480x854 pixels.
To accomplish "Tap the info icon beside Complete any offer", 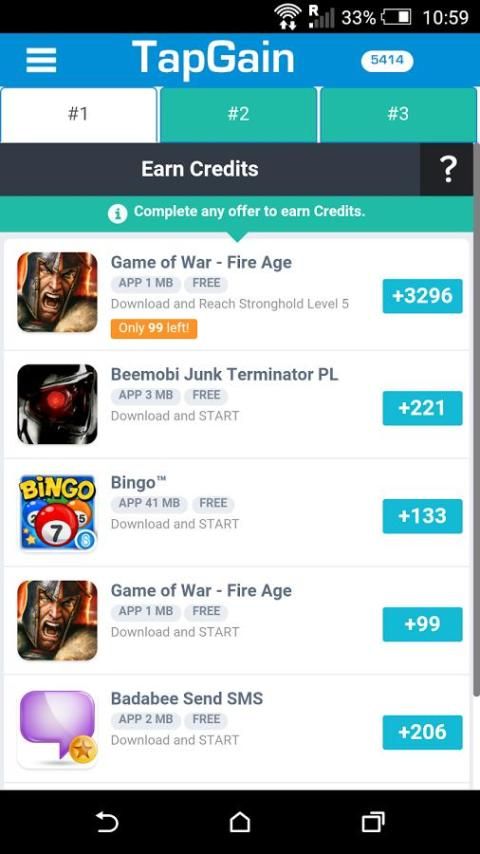I will 117,213.
